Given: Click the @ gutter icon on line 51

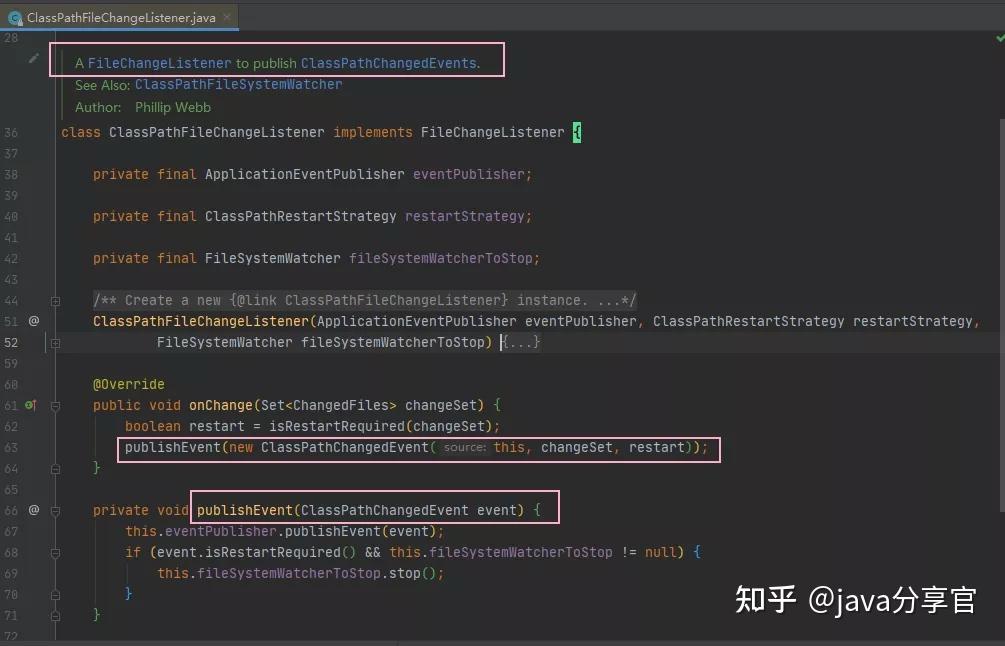Looking at the screenshot, I should coord(34,320).
